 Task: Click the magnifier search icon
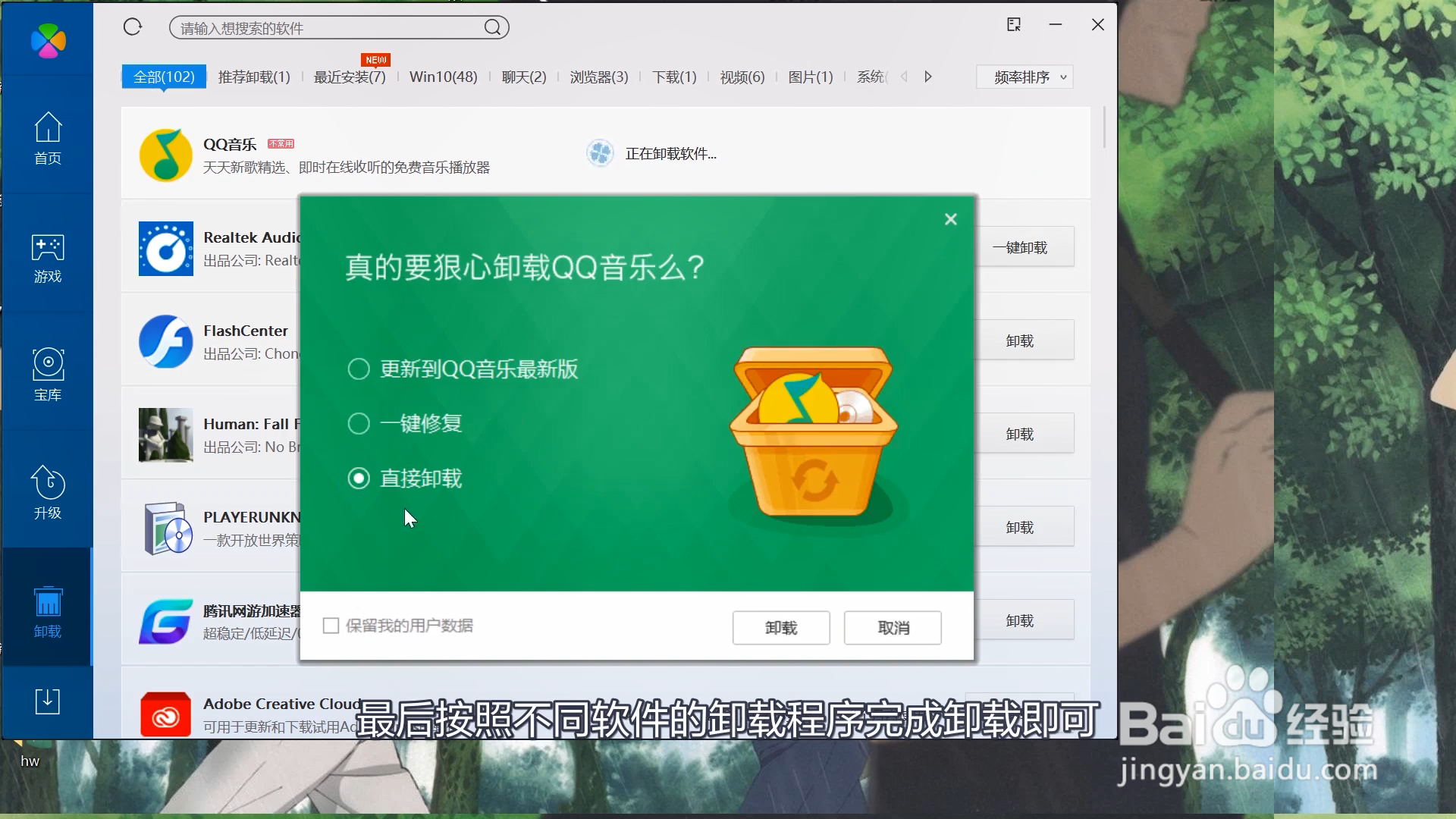[493, 28]
